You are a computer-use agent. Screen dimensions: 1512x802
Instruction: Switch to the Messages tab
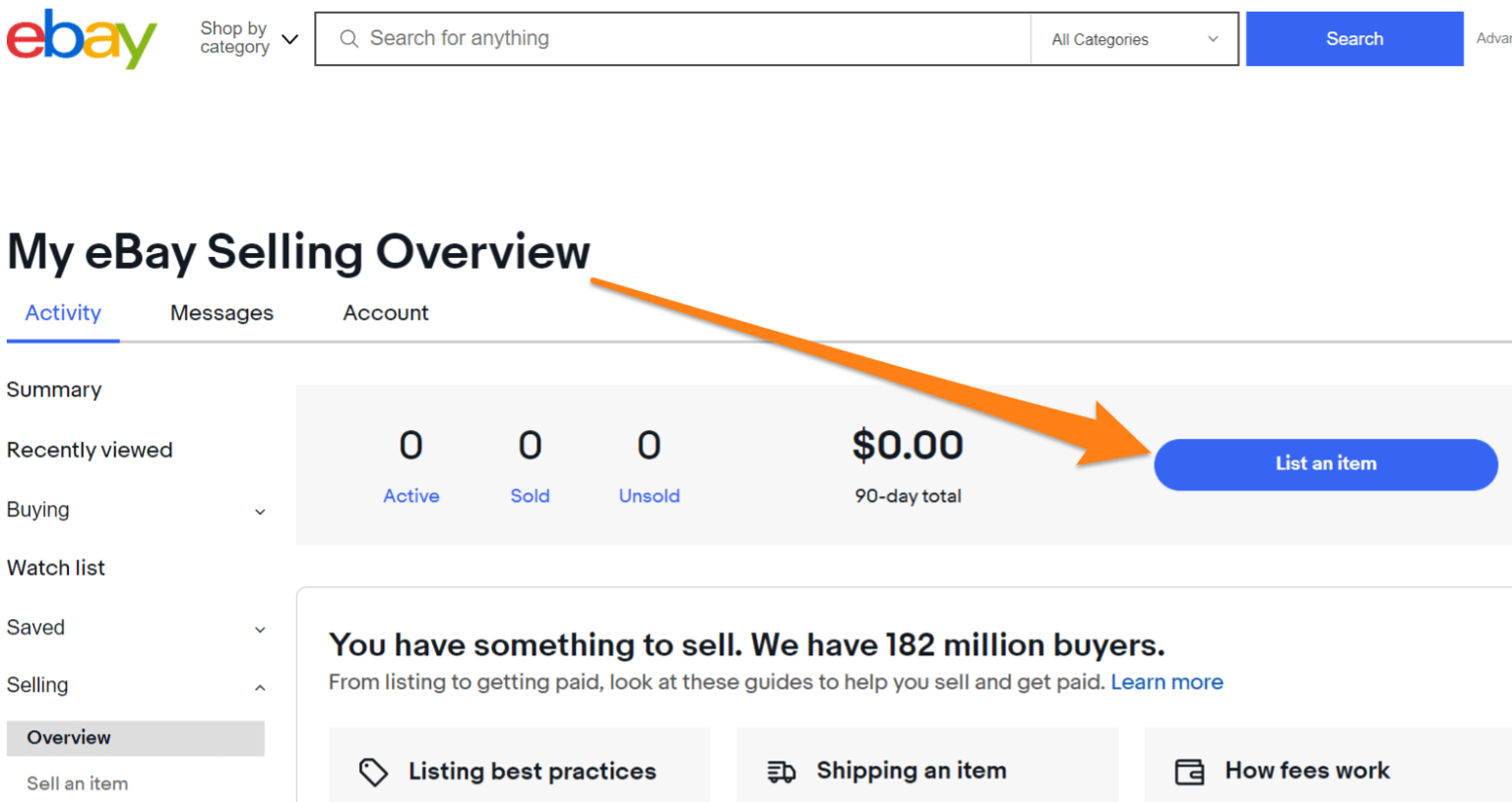point(221,312)
